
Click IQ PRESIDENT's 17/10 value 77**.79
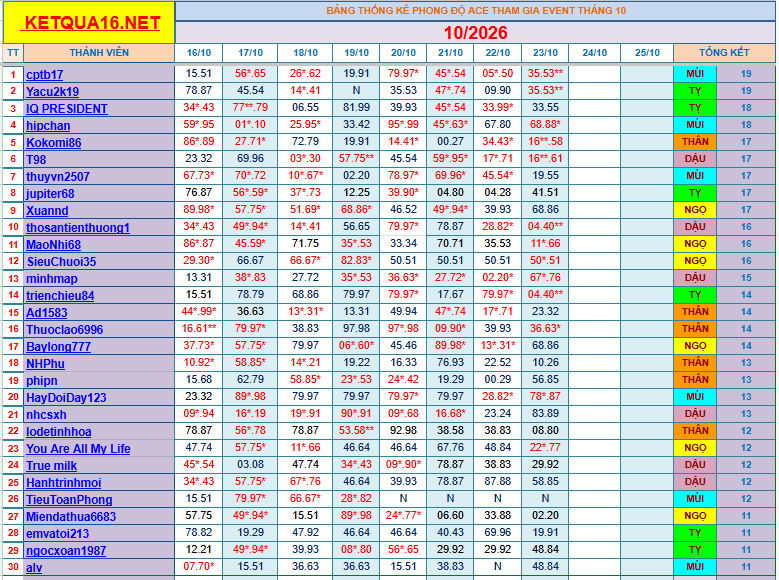[x=250, y=107]
